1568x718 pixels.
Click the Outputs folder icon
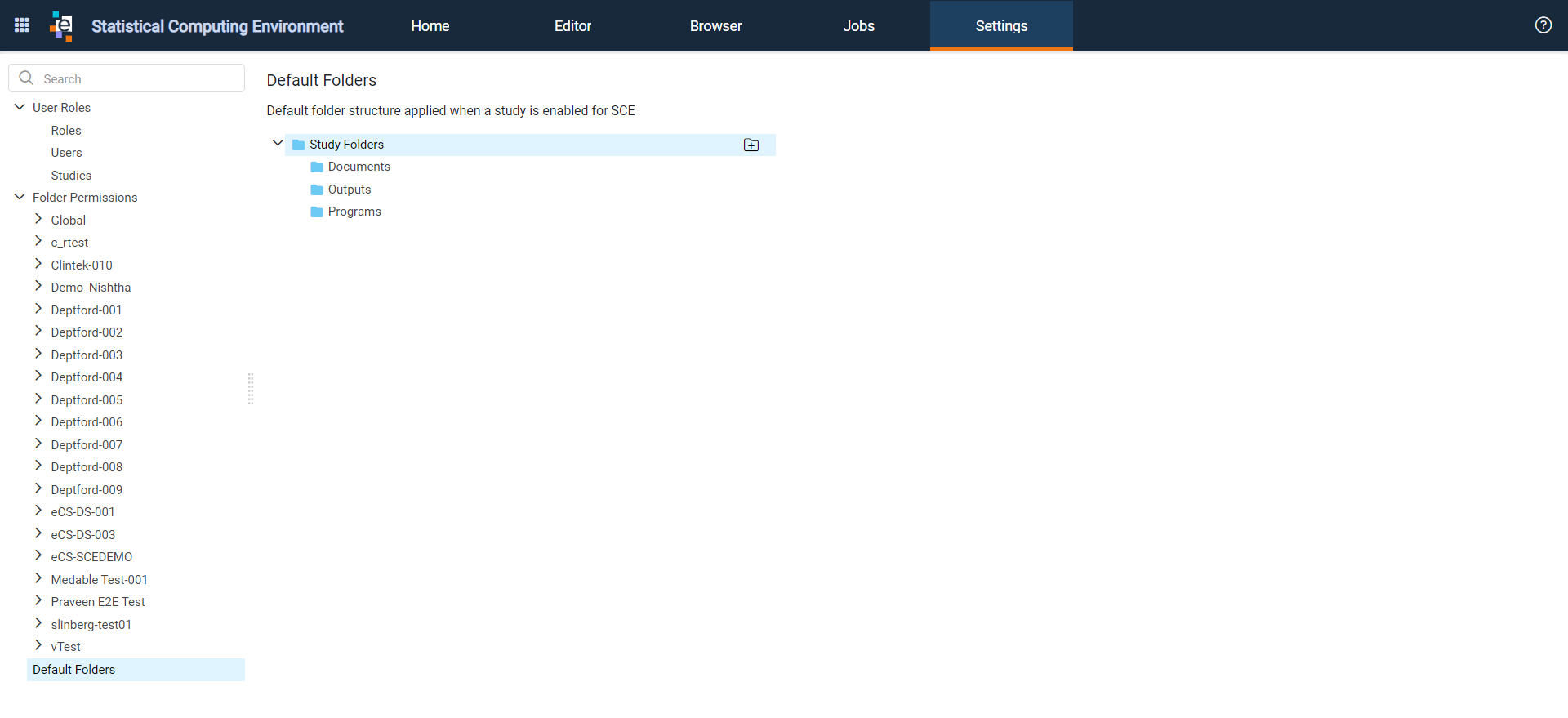pyautogui.click(x=317, y=190)
